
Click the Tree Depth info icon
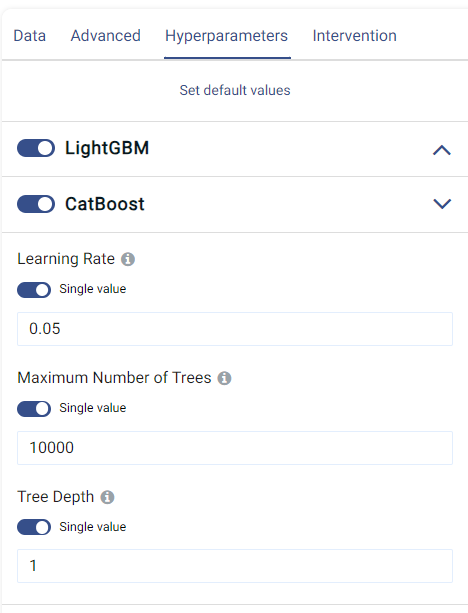point(108,497)
